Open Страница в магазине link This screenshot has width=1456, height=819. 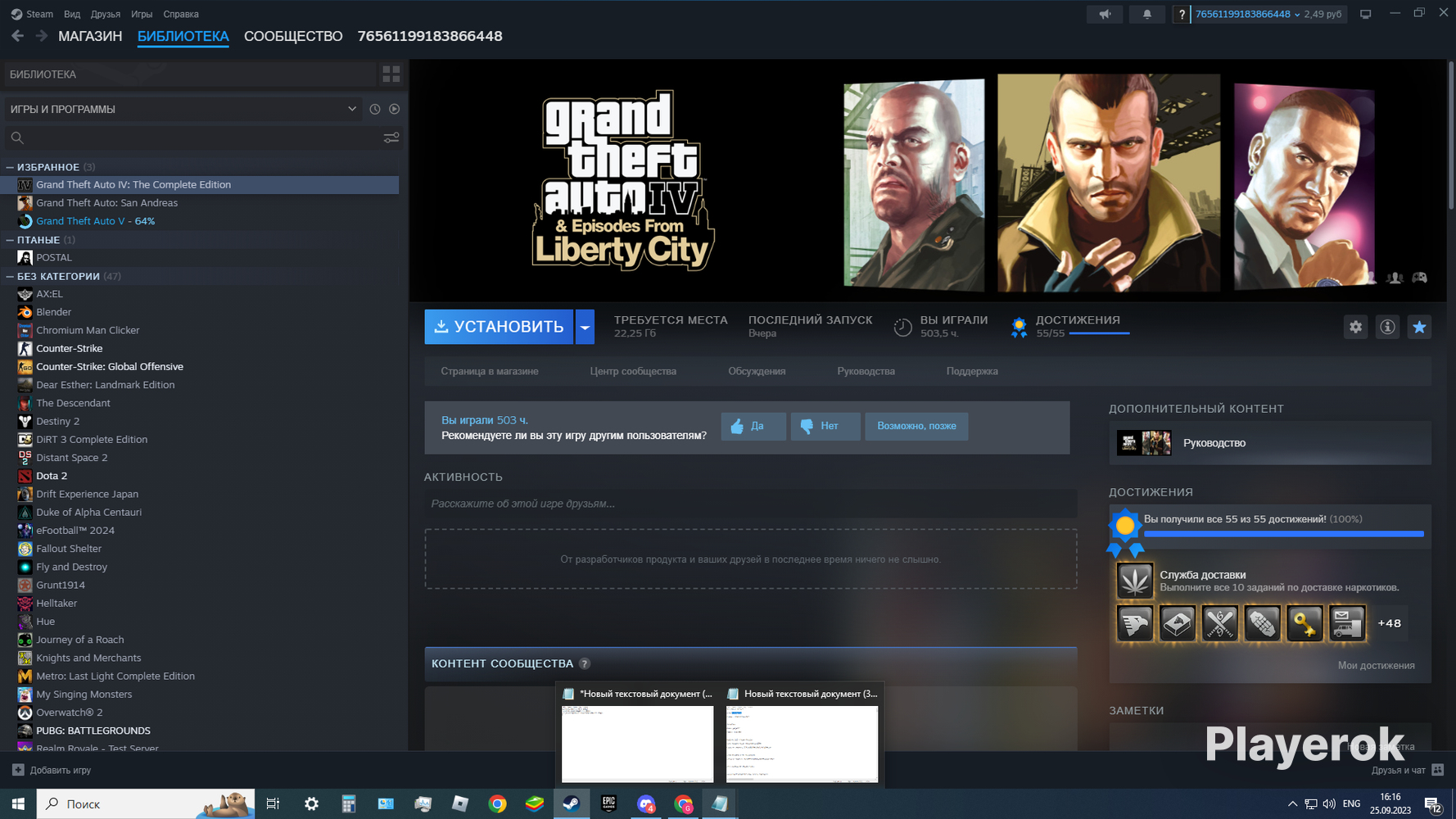pyautogui.click(x=490, y=371)
